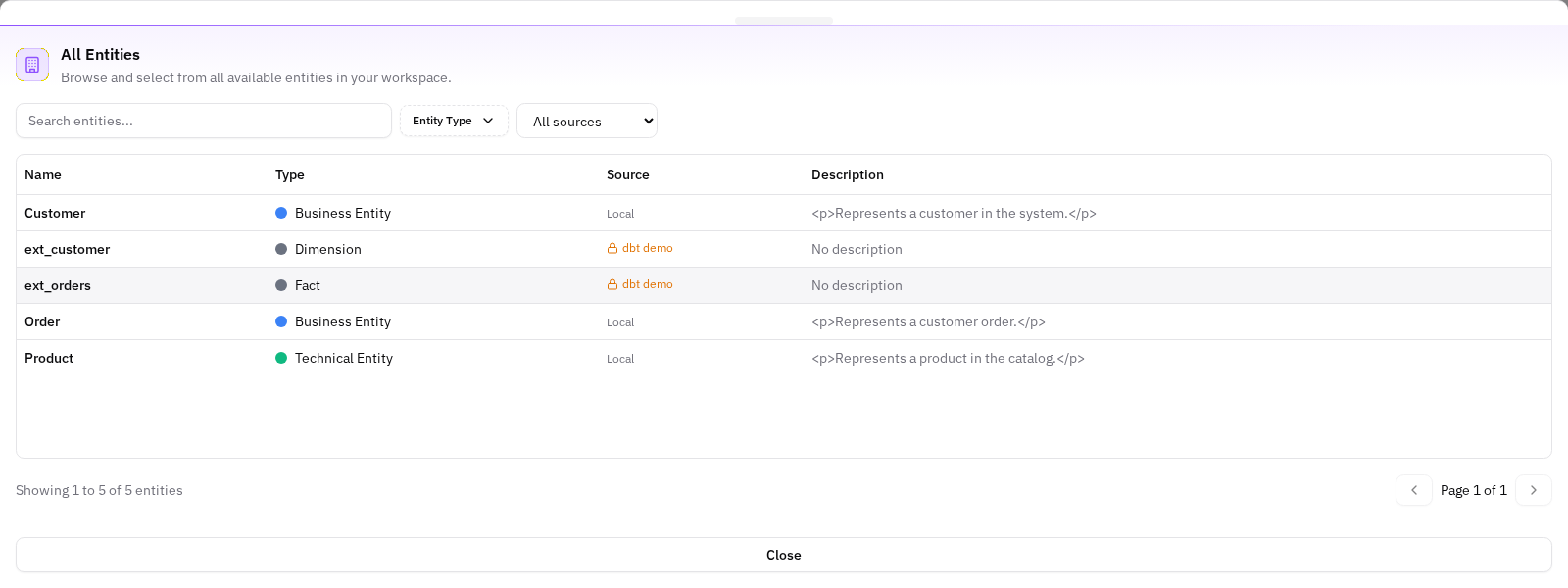Click Local source in Order row

tap(620, 322)
